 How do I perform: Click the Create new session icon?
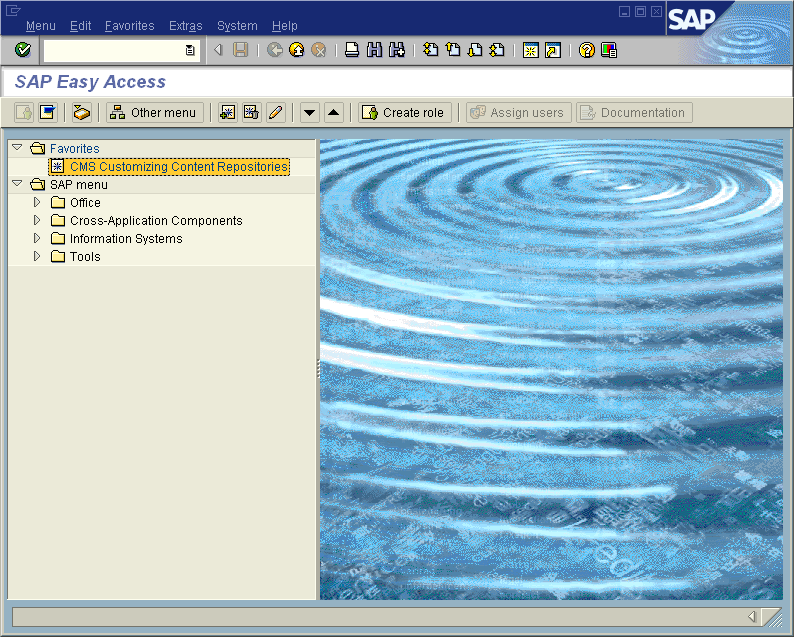(x=531, y=50)
